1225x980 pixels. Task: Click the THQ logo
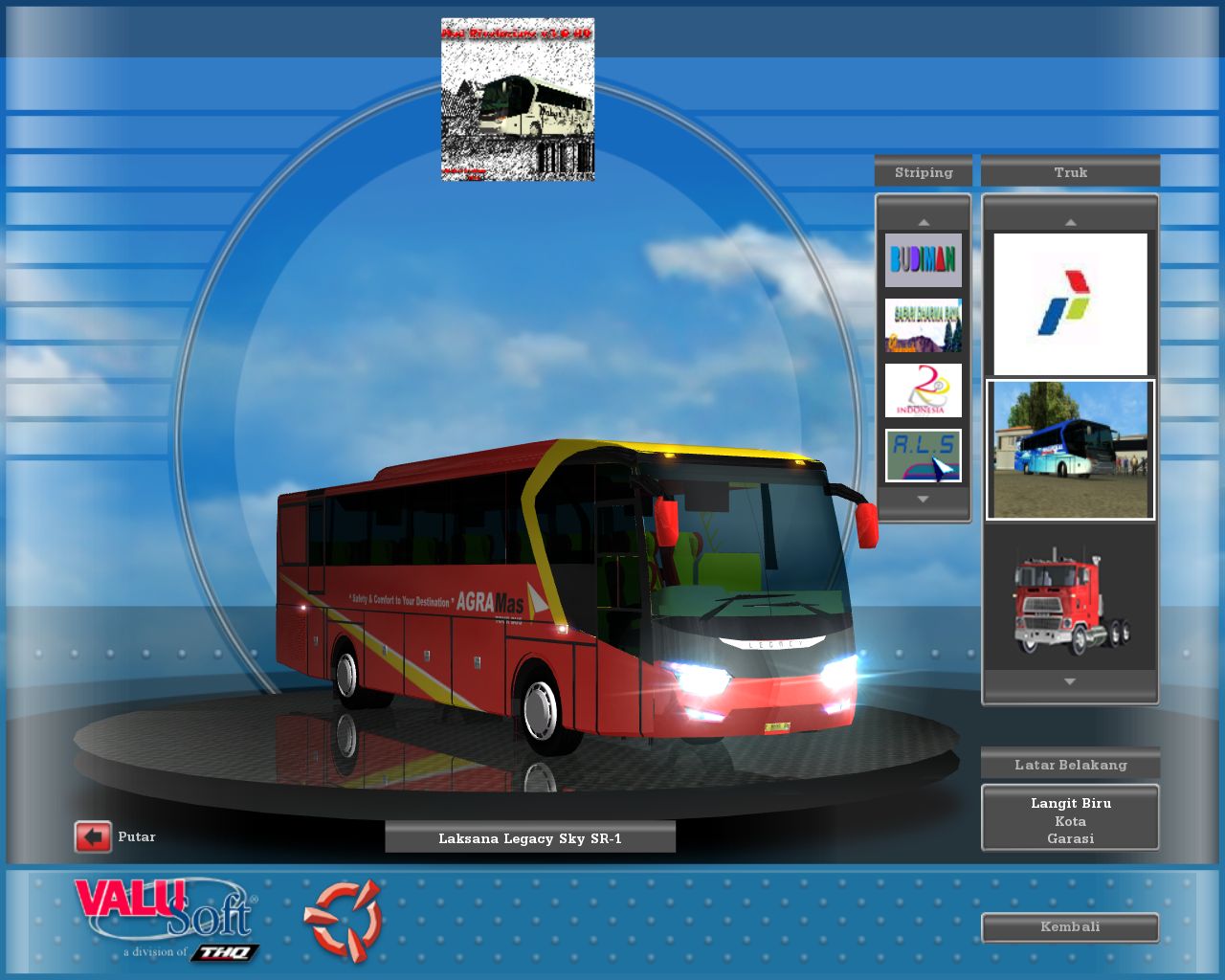(224, 952)
